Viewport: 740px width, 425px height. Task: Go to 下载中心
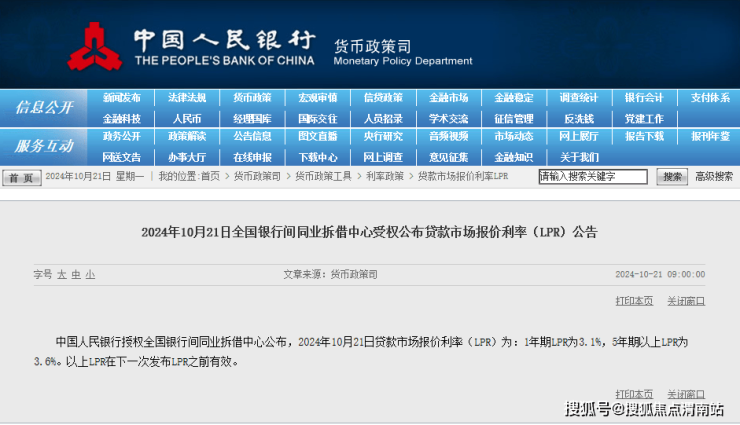click(x=318, y=157)
